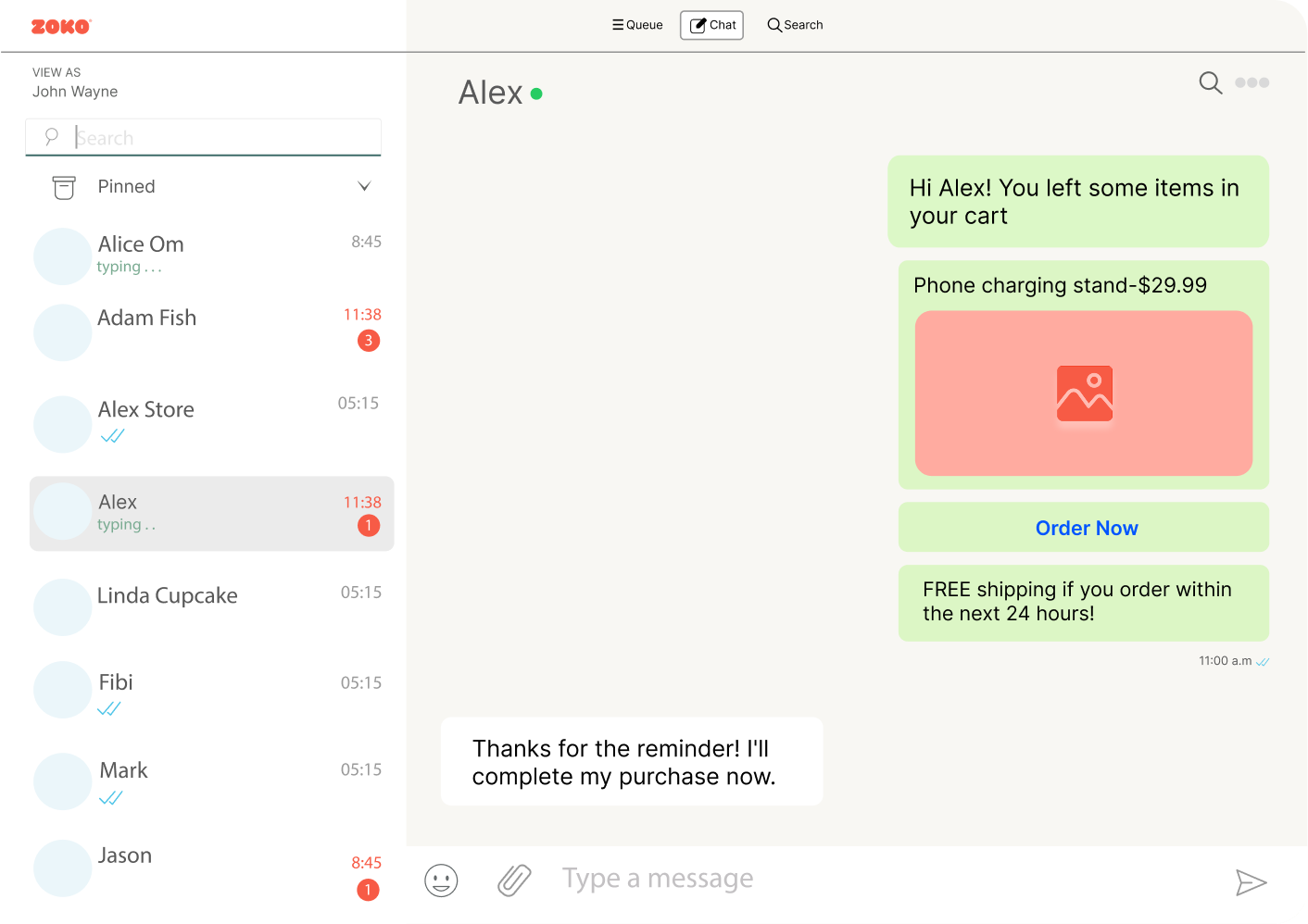Click Jason's unread badge 1
This screenshot has height=924, width=1308.
pyautogui.click(x=368, y=890)
